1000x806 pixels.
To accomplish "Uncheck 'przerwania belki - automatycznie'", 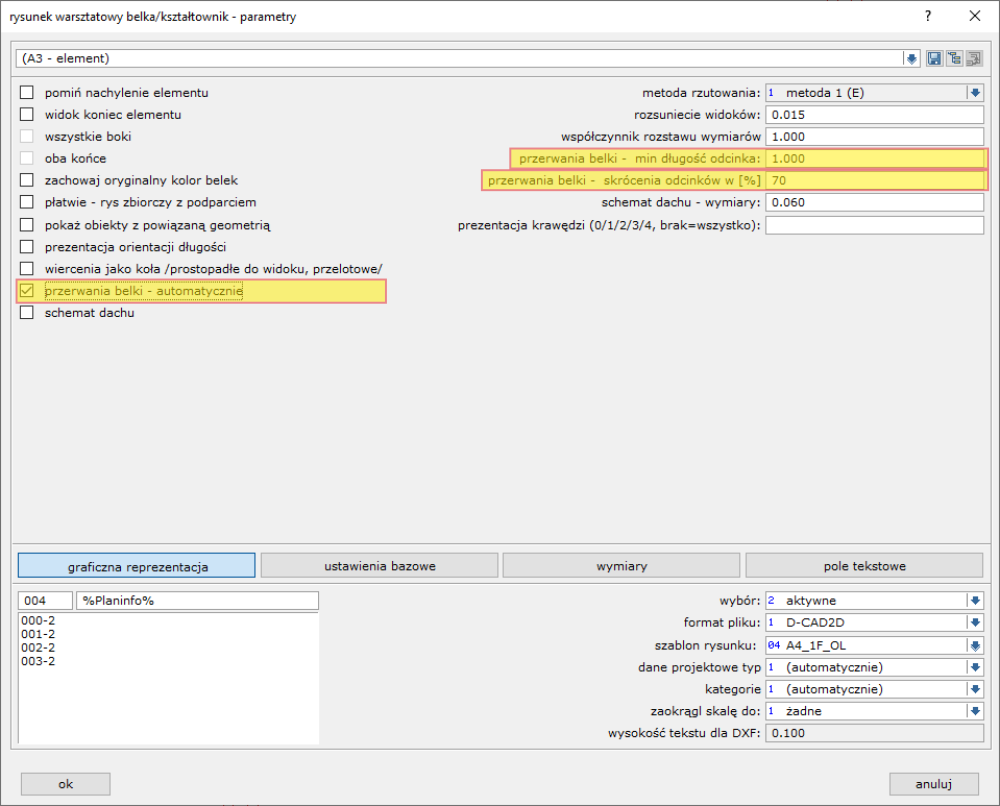I will tap(27, 291).
